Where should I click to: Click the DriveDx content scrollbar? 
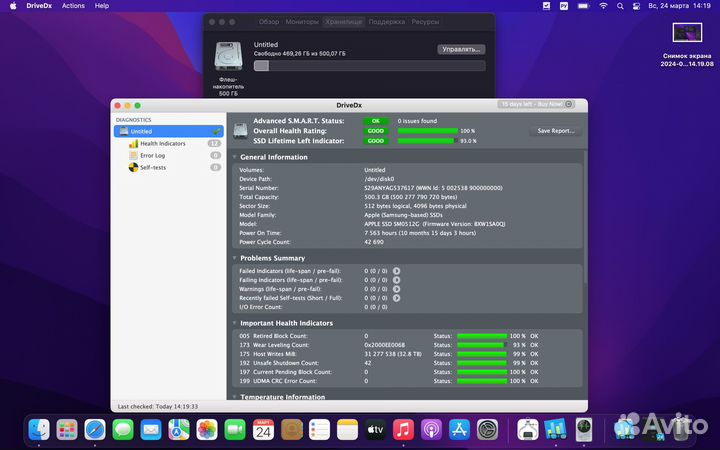point(585,216)
